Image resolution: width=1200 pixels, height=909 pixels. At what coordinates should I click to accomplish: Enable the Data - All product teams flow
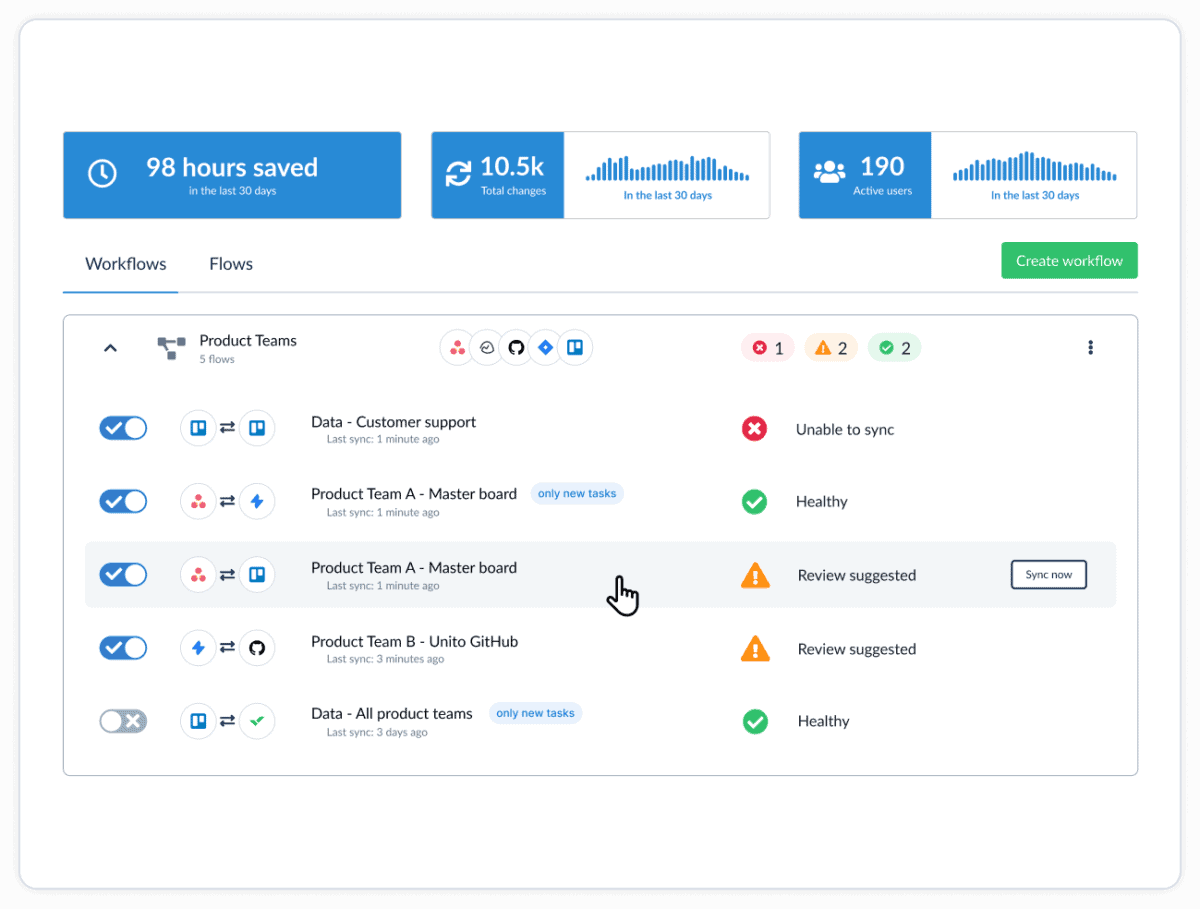point(123,720)
